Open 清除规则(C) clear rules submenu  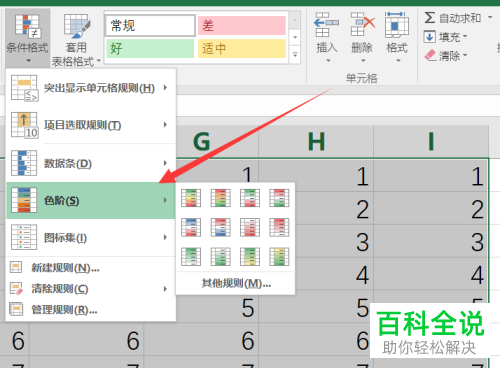click(x=91, y=289)
